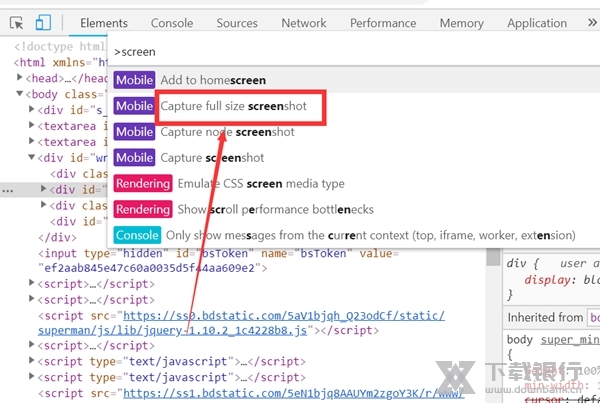Select the Capture node screenshot command
The height and width of the screenshot is (403, 600).
[227, 132]
